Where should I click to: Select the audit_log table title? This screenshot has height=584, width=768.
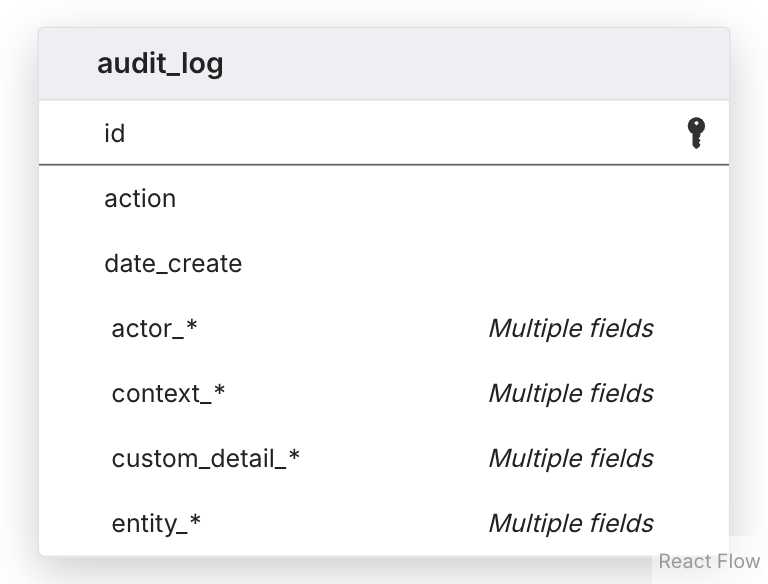(160, 64)
